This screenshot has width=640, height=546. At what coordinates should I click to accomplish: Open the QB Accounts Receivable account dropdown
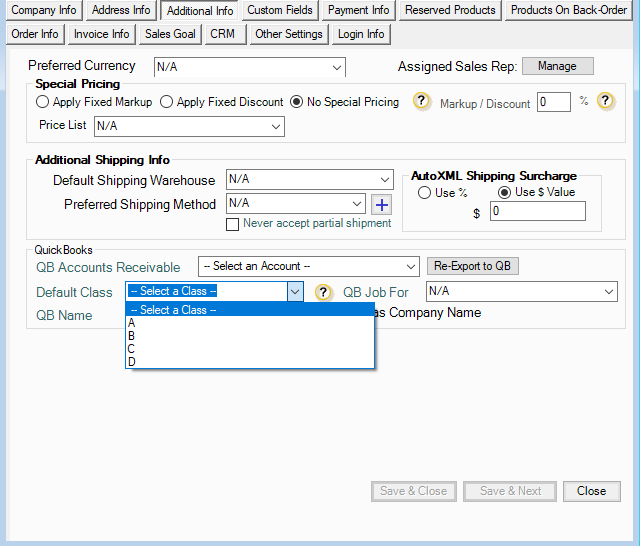[308, 266]
